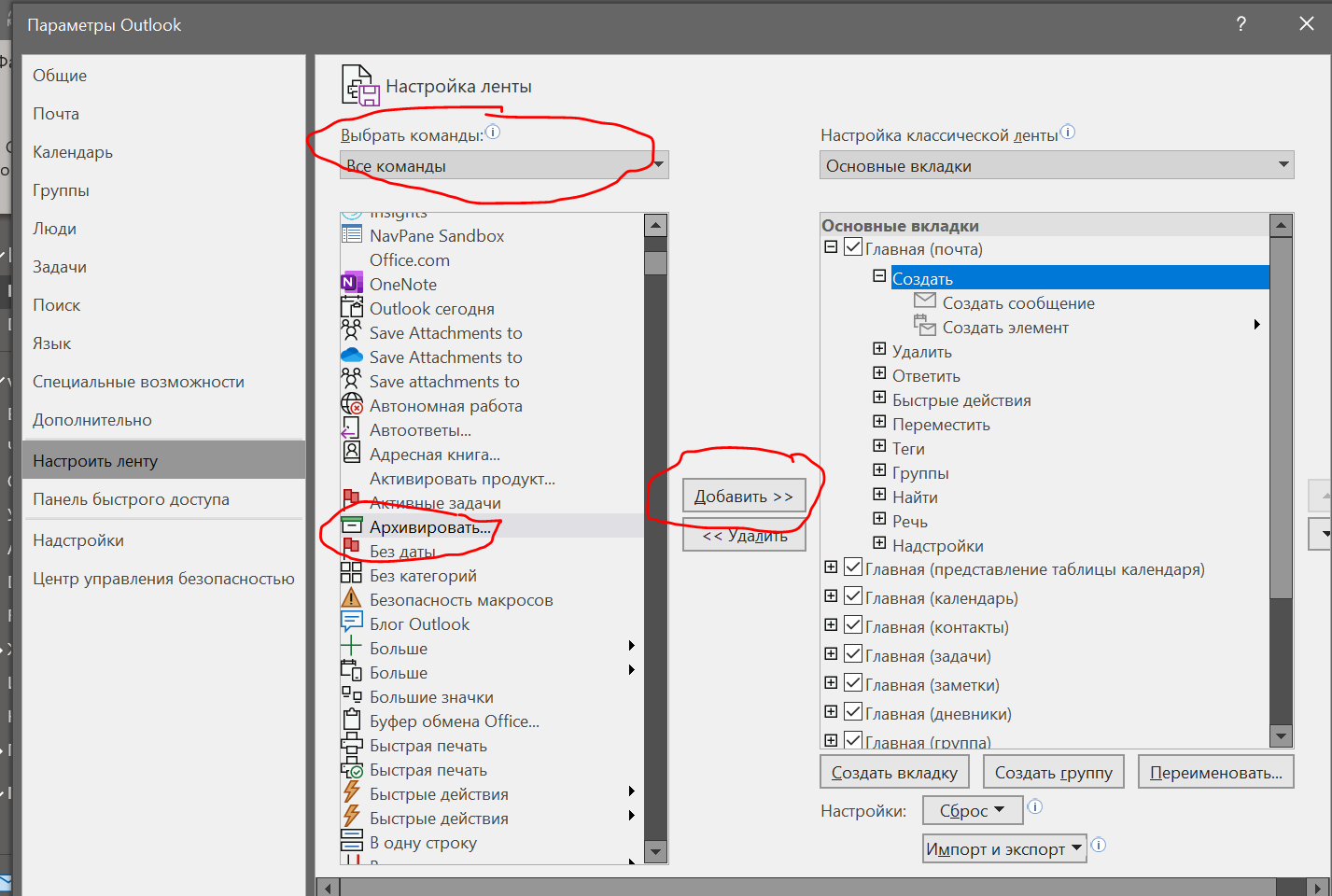Open the Все команды dropdown
Screen dimensions: 1332x896
[504, 165]
